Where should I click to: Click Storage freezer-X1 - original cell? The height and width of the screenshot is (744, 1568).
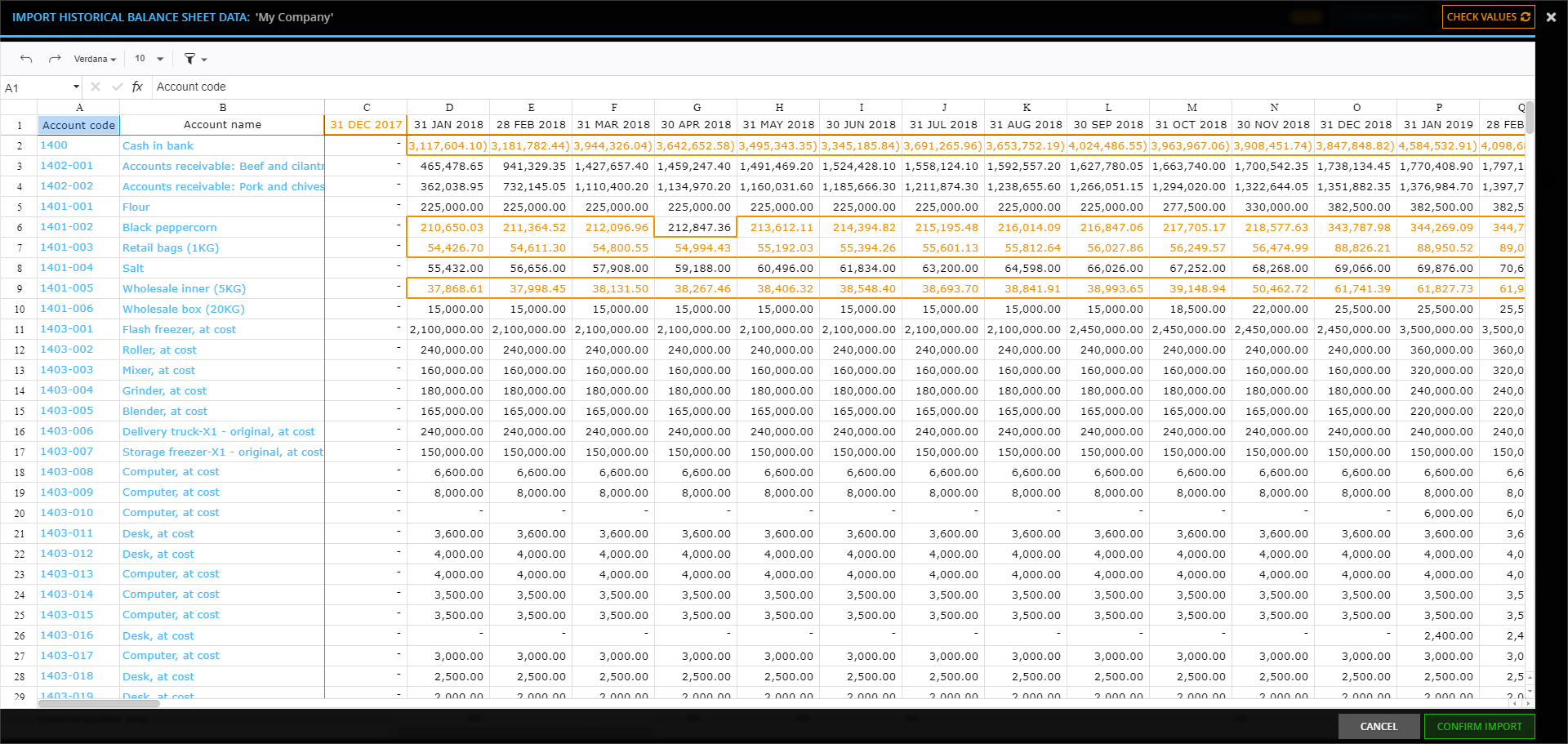[x=222, y=452]
